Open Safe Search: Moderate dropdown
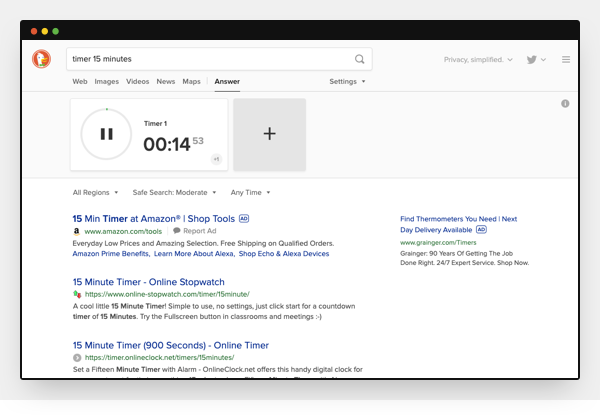Screen dimensions: 600x415 tap(174, 192)
